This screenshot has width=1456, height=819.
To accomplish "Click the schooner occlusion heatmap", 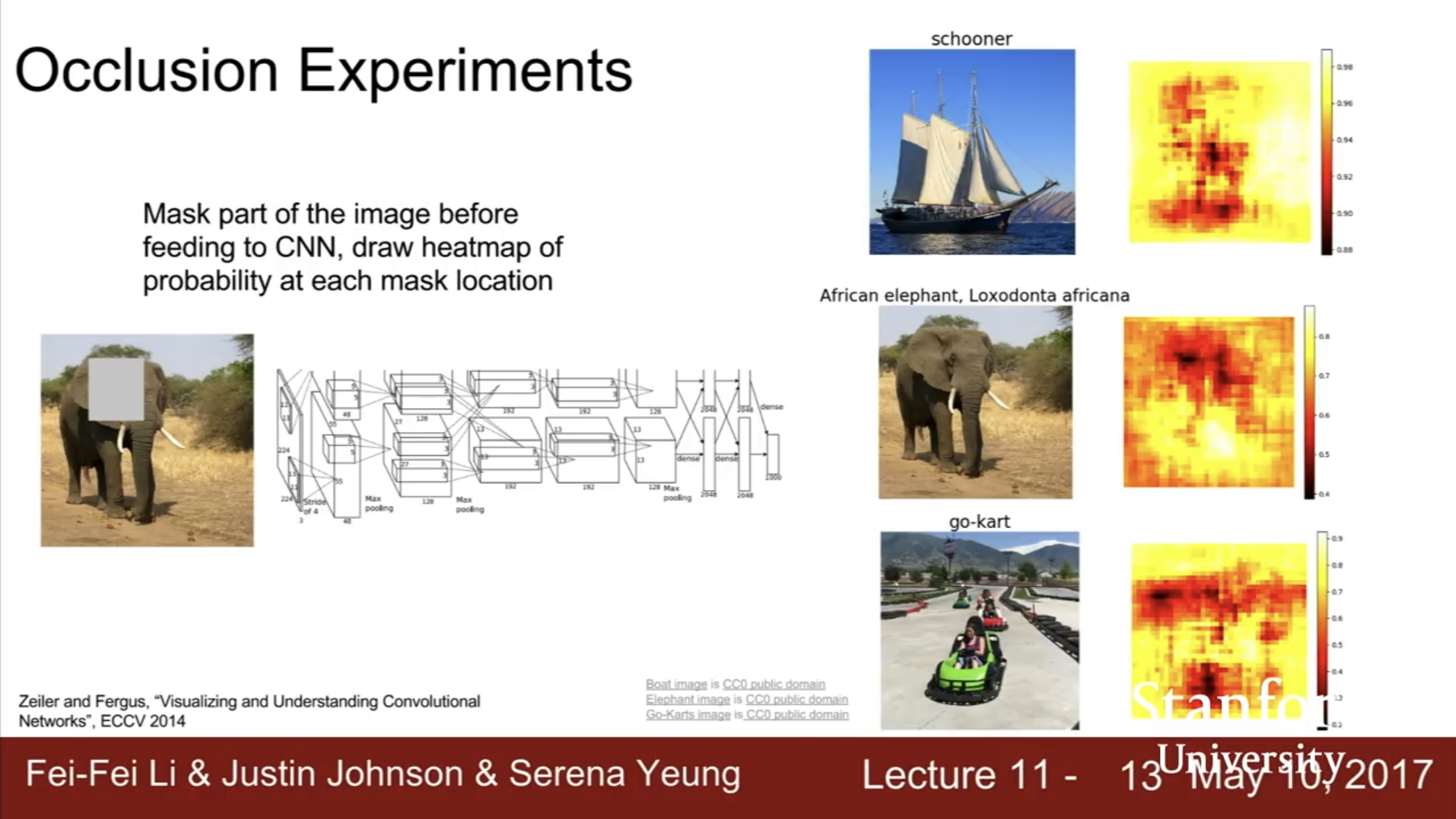I will pyautogui.click(x=1220, y=152).
